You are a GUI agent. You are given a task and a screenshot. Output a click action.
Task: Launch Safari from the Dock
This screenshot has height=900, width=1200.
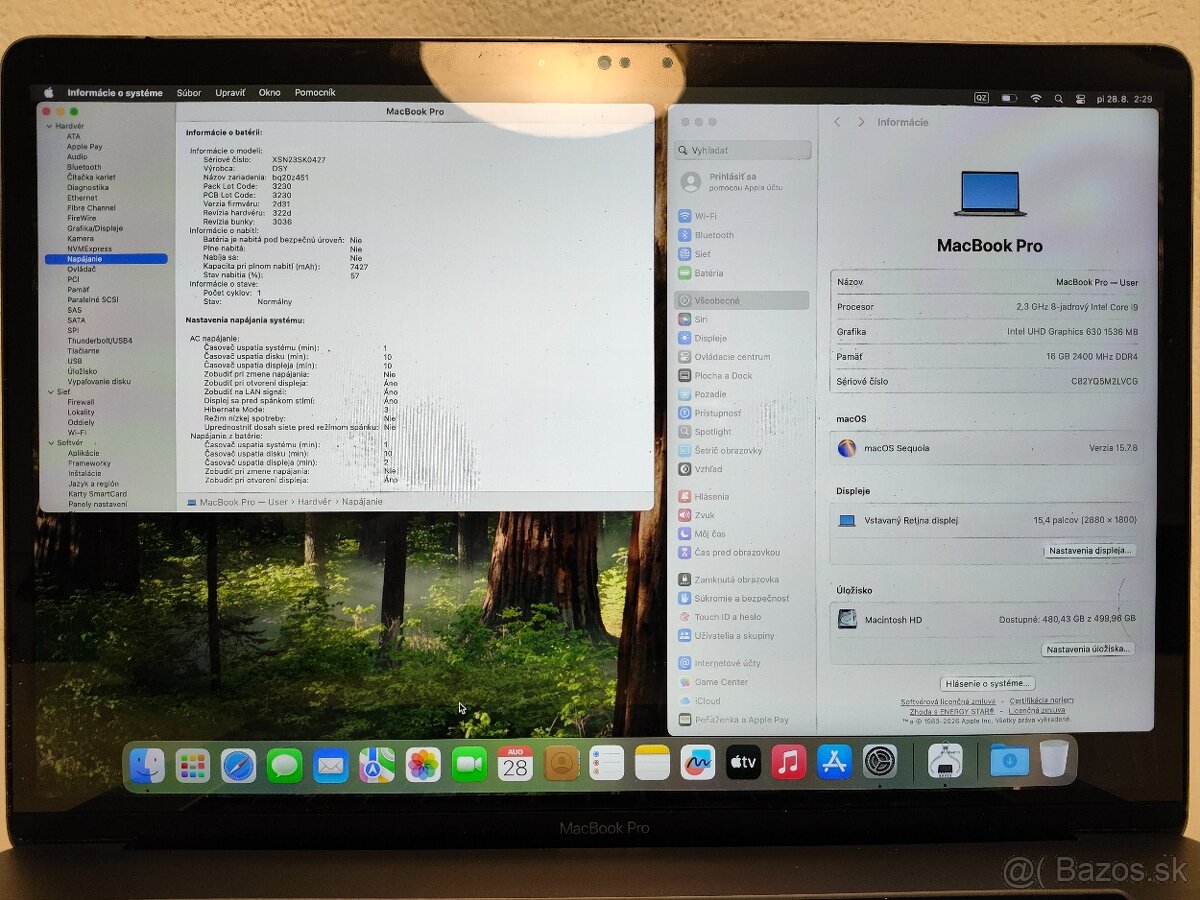coord(238,765)
